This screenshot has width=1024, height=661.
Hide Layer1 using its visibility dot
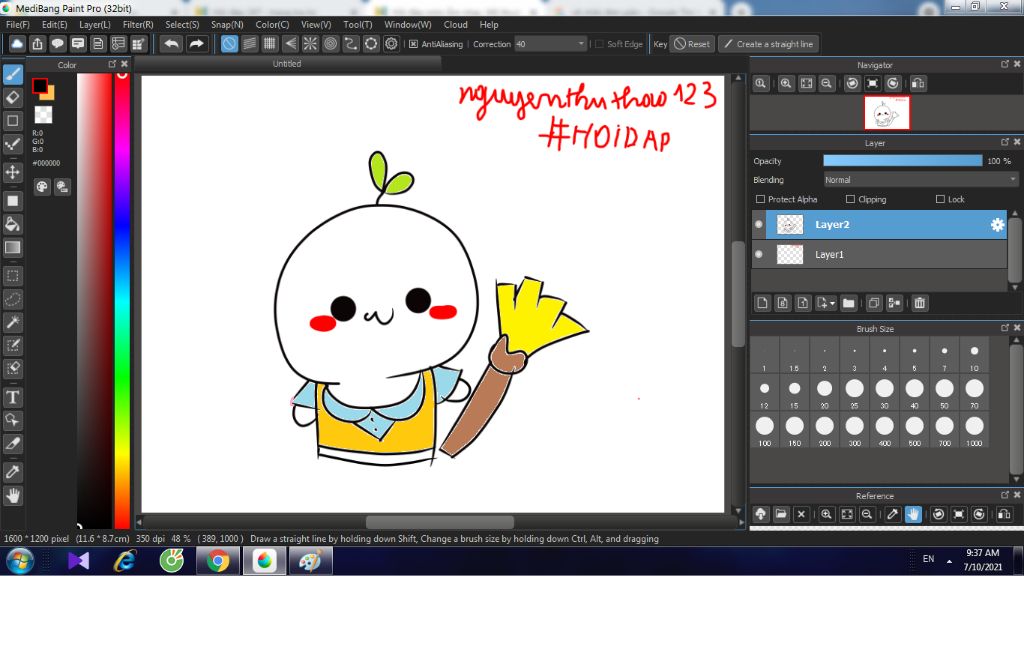tap(759, 255)
